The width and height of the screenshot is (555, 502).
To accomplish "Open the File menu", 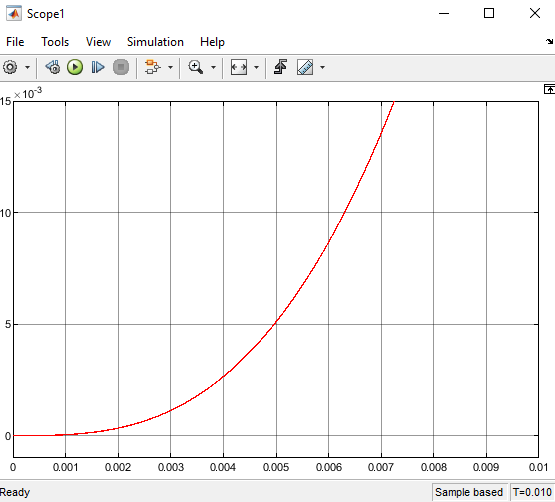I will point(15,42).
